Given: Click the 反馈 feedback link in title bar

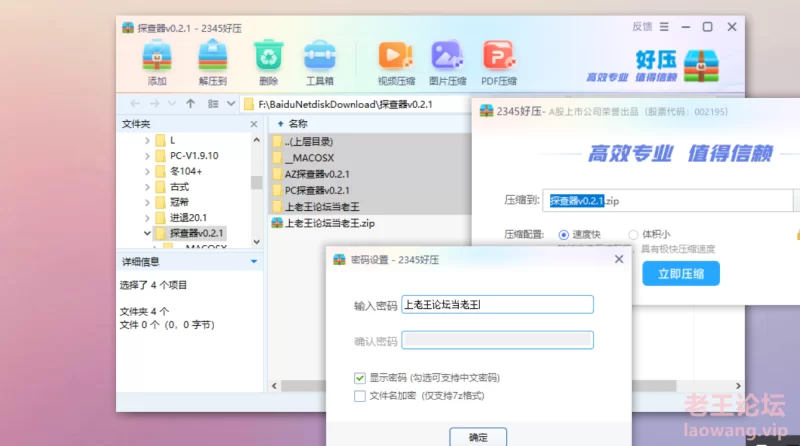Looking at the screenshot, I should pyautogui.click(x=642, y=27).
